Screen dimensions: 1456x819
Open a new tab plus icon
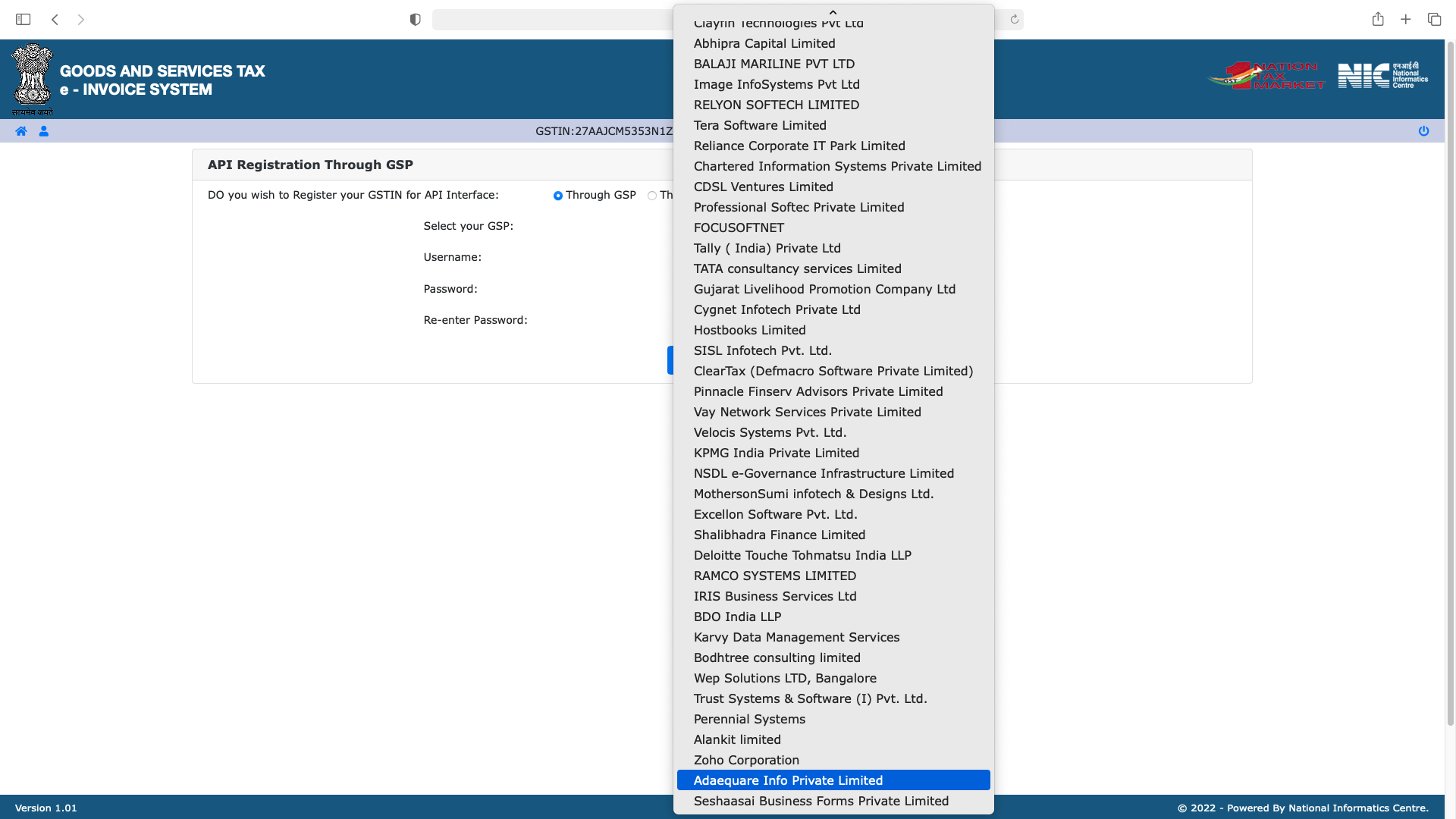tap(1405, 20)
